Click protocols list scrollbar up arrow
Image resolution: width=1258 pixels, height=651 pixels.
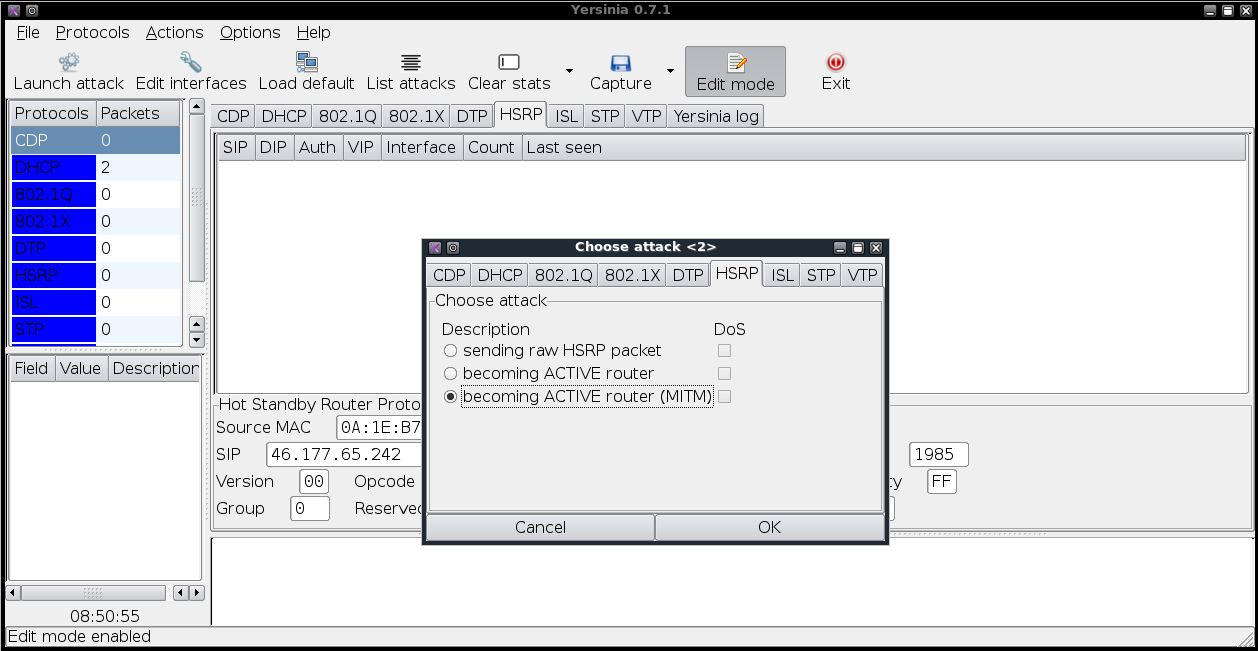click(x=196, y=106)
